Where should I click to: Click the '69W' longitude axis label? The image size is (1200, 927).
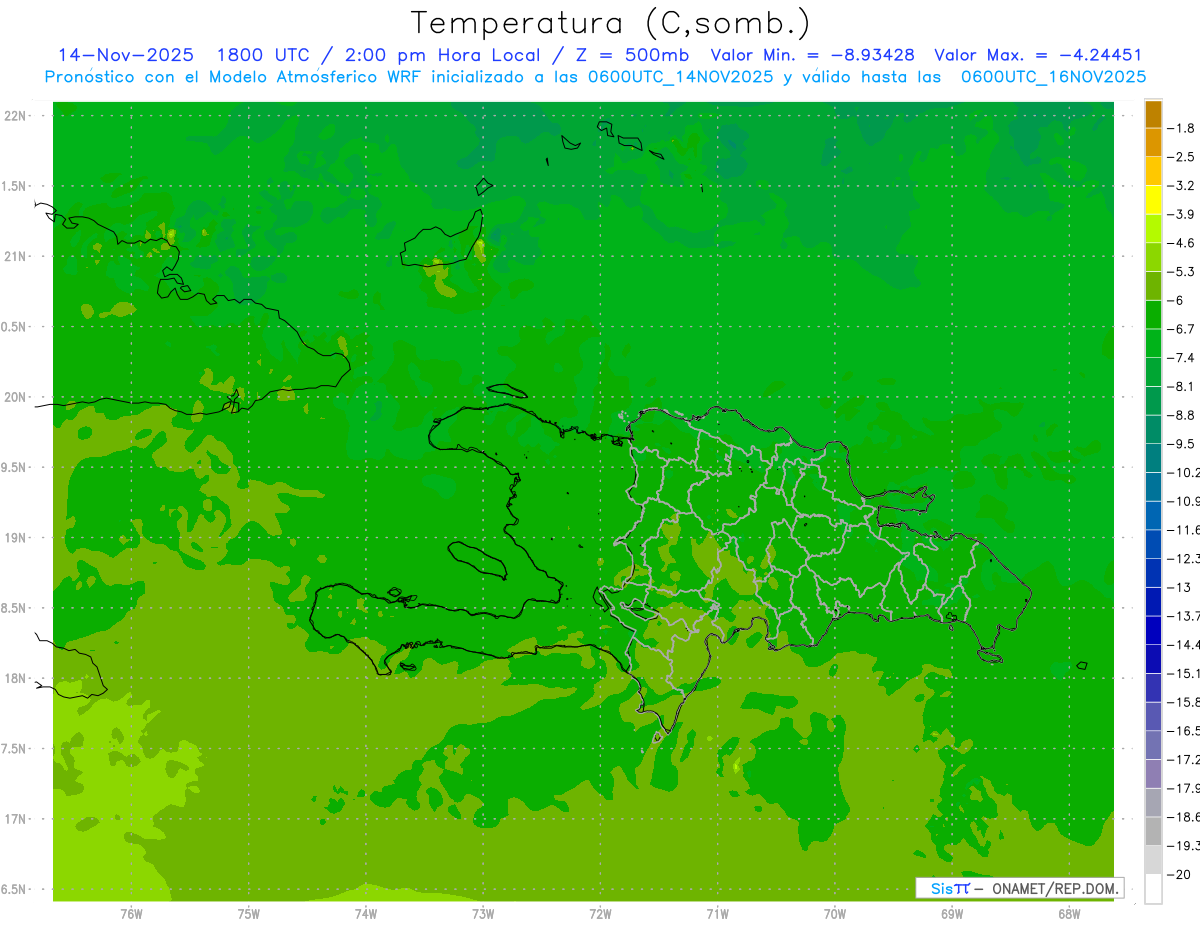[952, 914]
